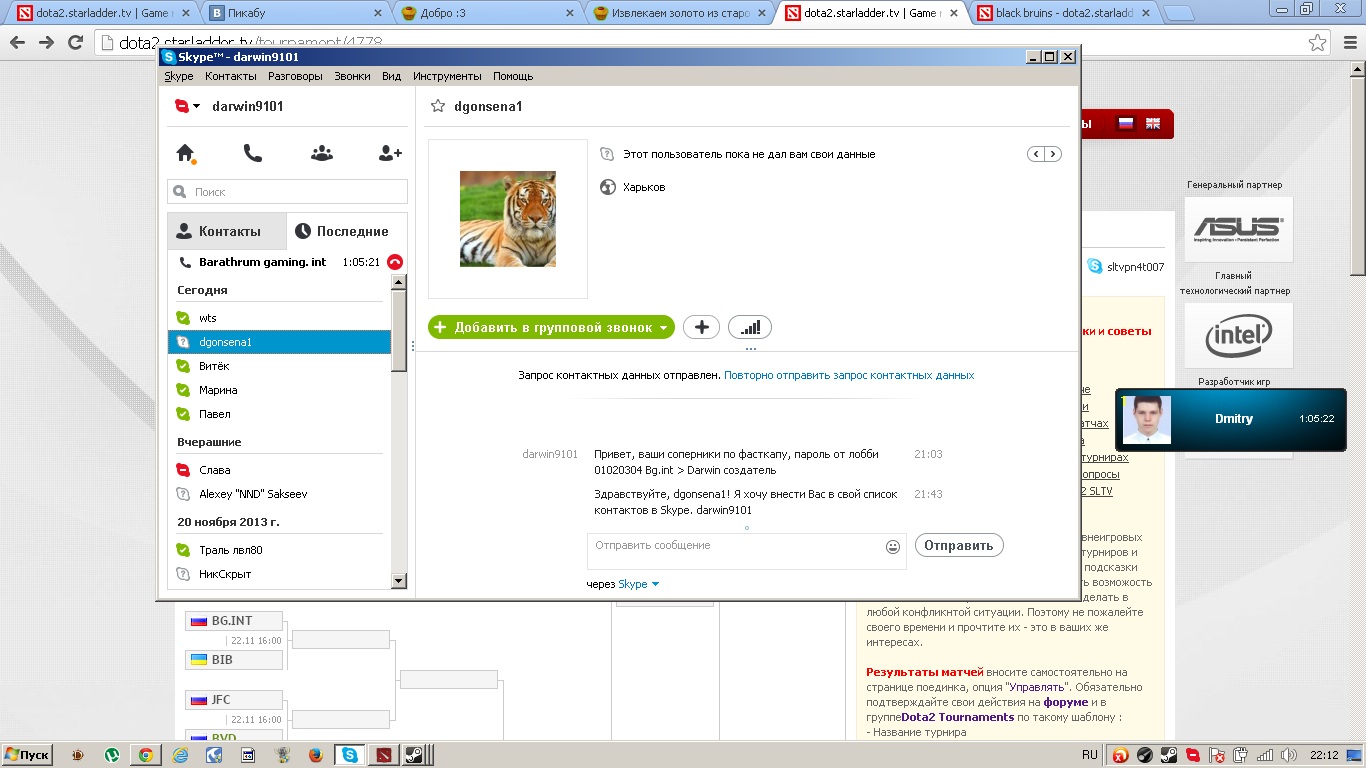The width and height of the screenshot is (1366, 768).
Task: Click browser reload icon
Action: 75,42
